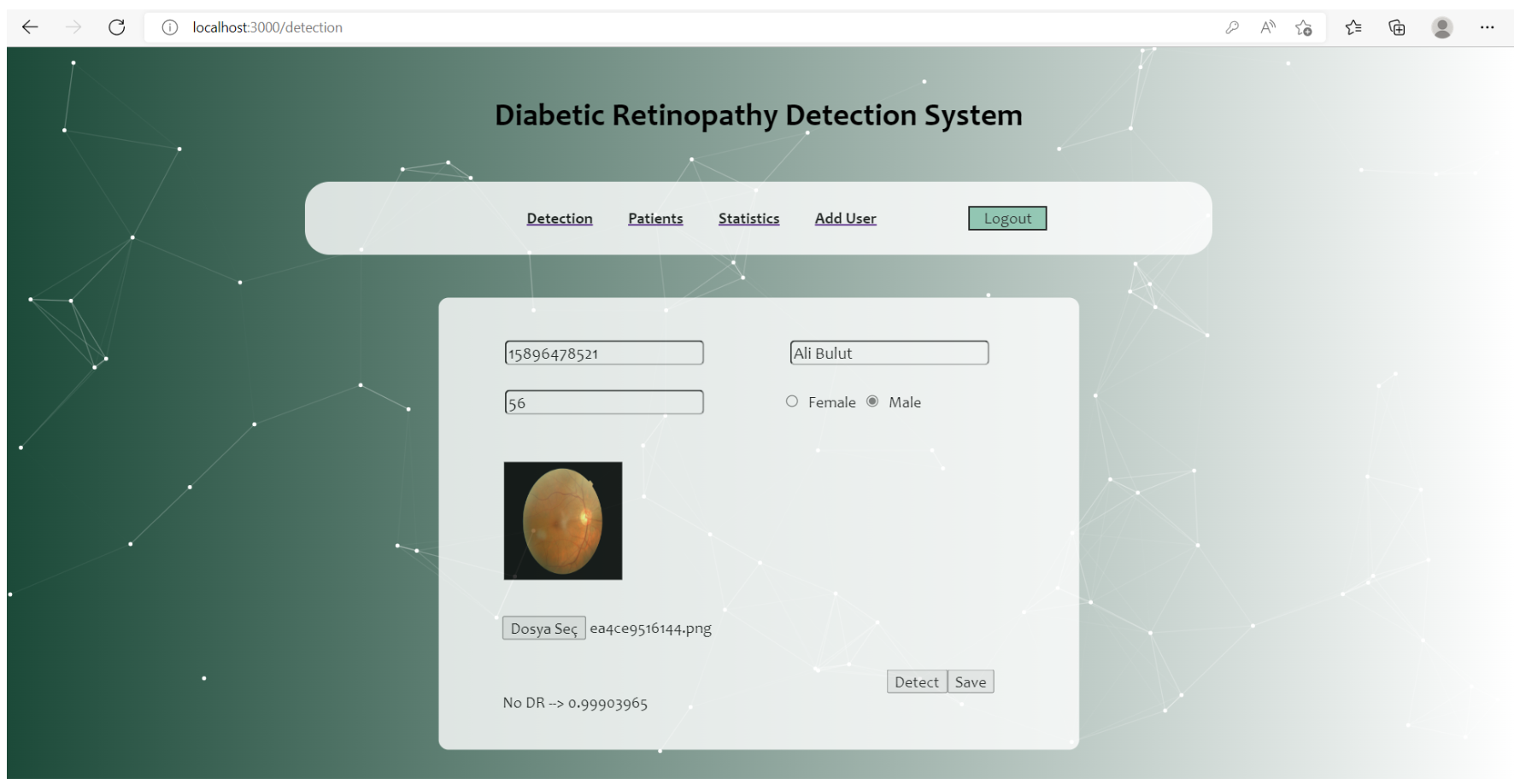The image size is (1514, 784).
Task: Select the Female radio button
Action: [x=791, y=401]
